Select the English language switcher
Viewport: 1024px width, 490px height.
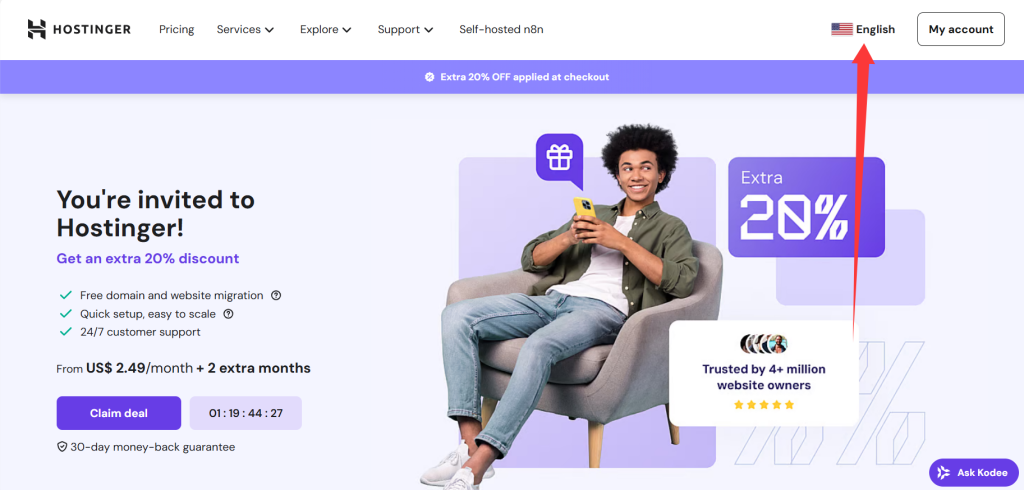point(863,29)
